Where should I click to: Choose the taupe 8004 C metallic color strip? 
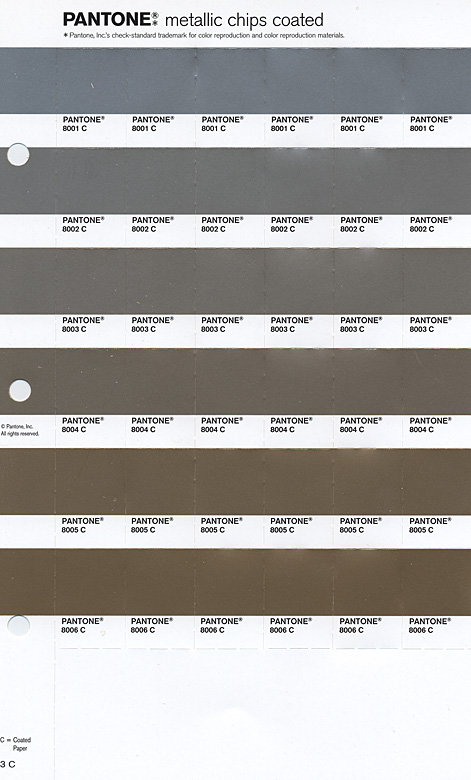point(235,382)
